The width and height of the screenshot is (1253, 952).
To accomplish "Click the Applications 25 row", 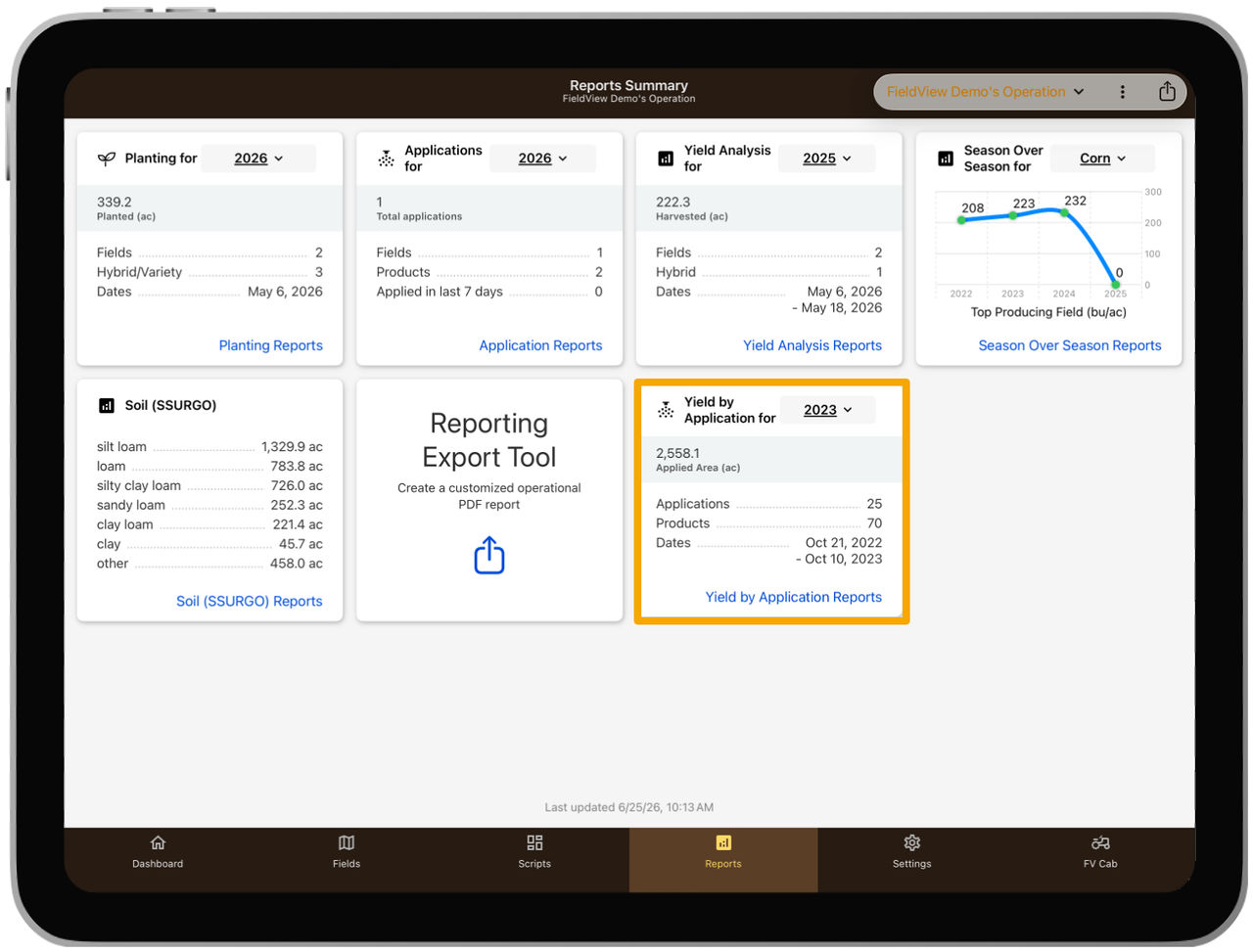I will click(x=768, y=504).
